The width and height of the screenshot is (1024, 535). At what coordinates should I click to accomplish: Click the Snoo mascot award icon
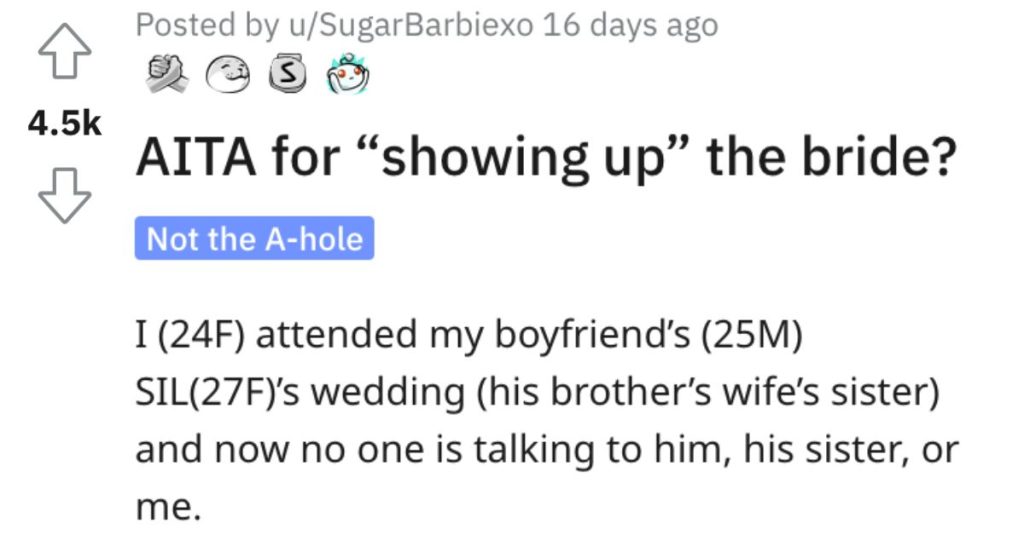coord(348,74)
